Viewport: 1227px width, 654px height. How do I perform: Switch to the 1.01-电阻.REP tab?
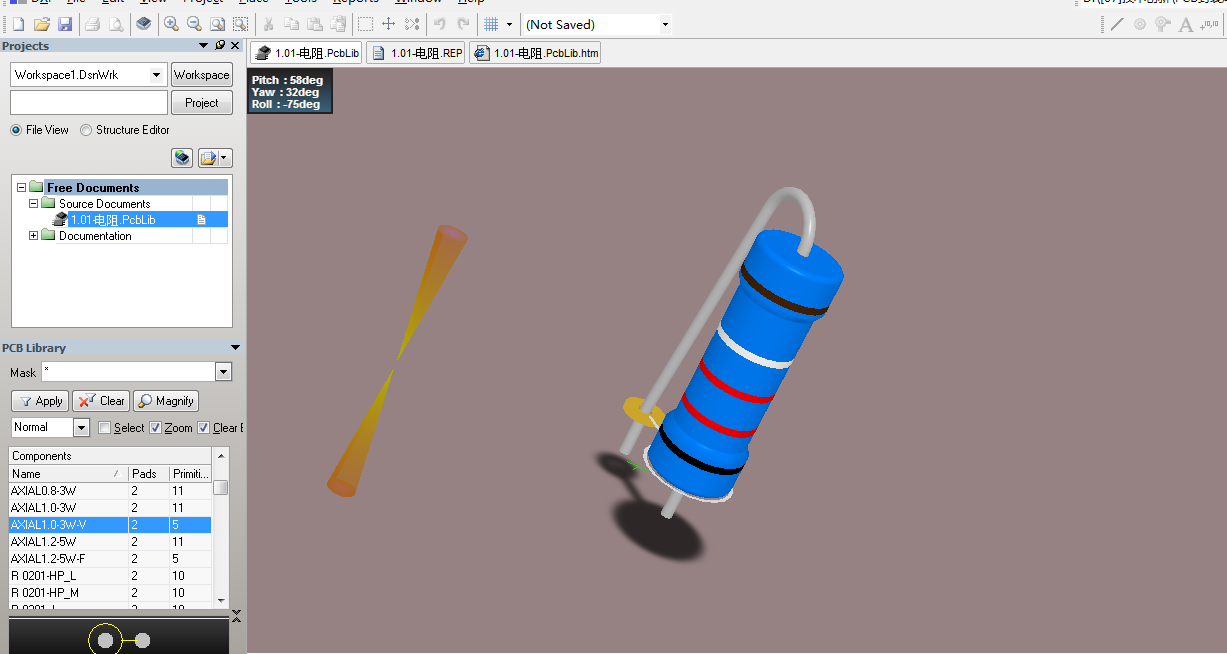point(417,53)
